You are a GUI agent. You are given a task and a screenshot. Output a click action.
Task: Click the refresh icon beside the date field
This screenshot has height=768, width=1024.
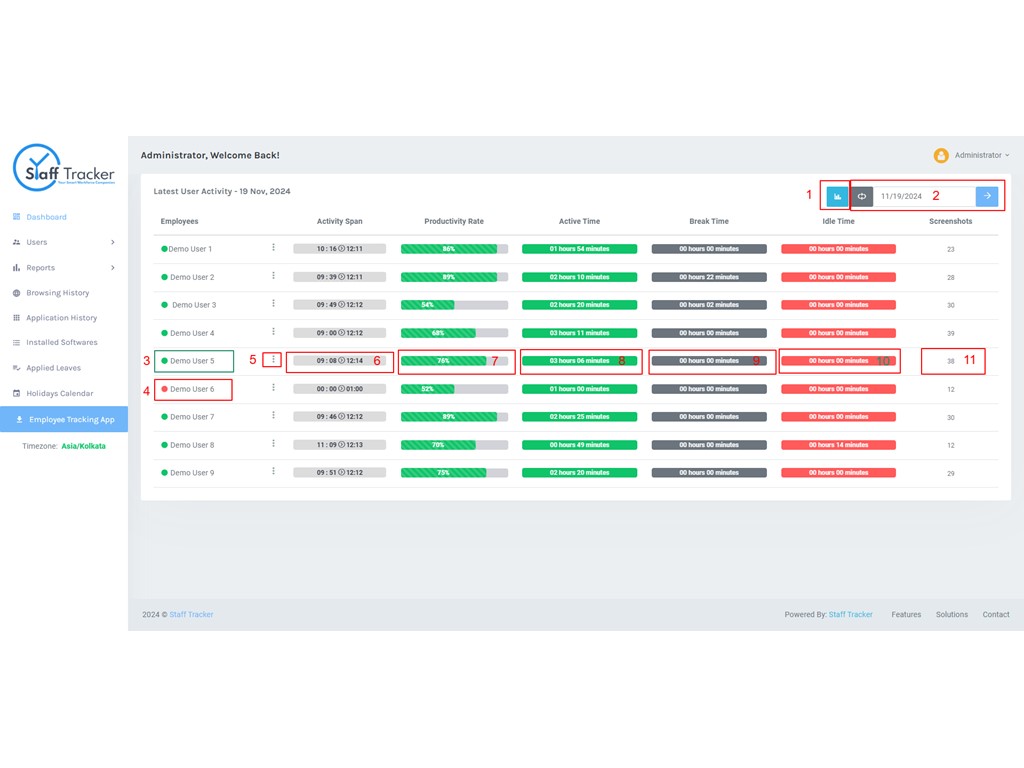[862, 196]
